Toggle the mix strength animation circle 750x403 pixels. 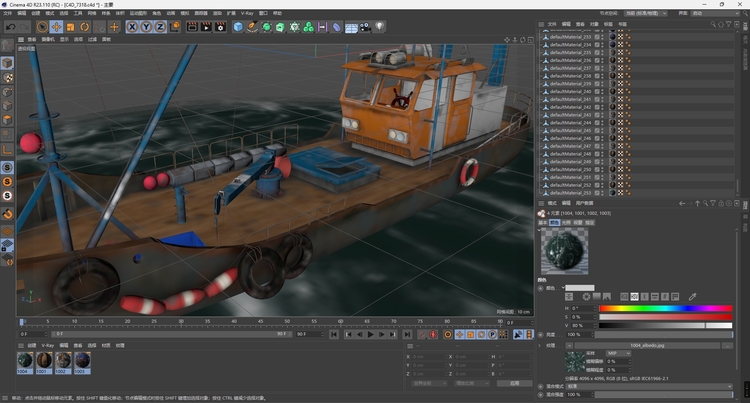(x=542, y=394)
